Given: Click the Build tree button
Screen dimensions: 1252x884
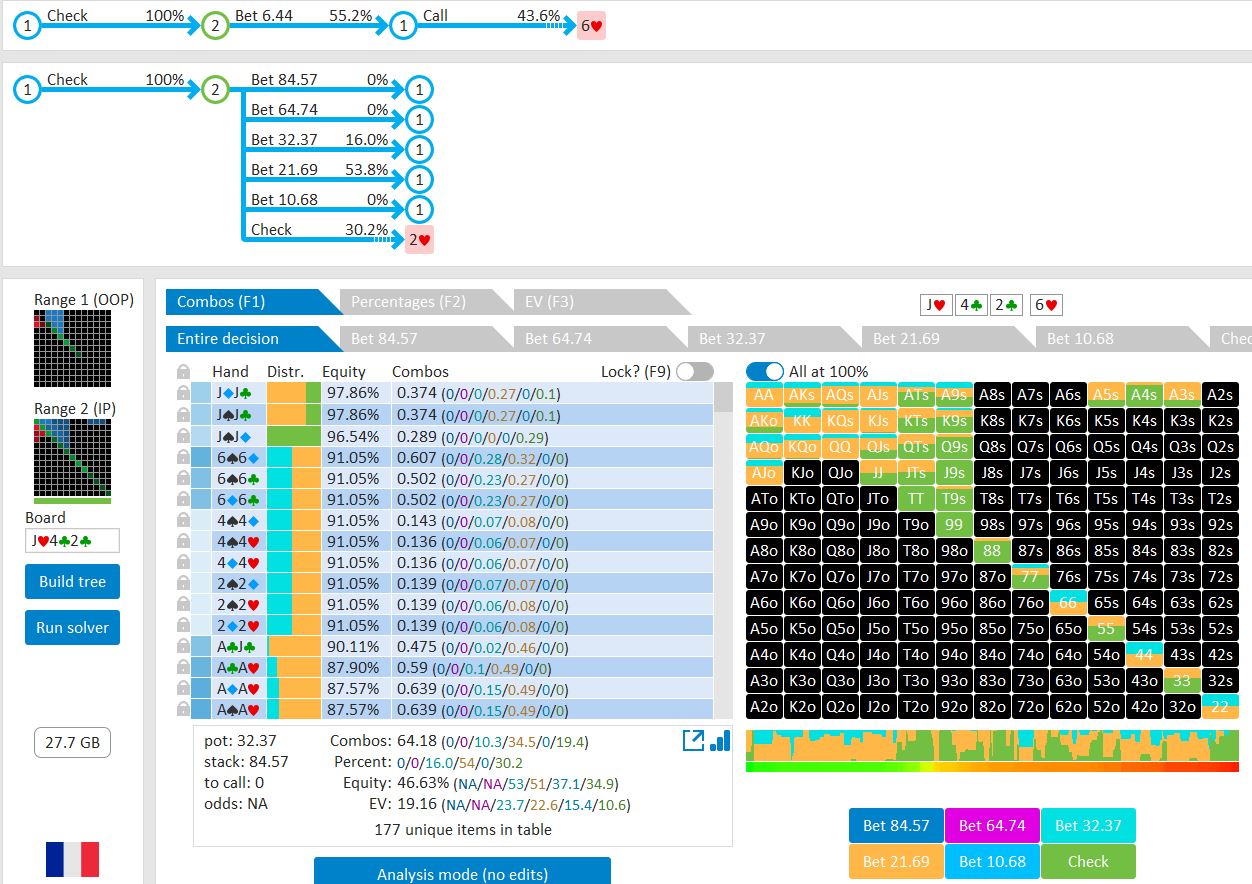Looking at the screenshot, I should click(72, 581).
